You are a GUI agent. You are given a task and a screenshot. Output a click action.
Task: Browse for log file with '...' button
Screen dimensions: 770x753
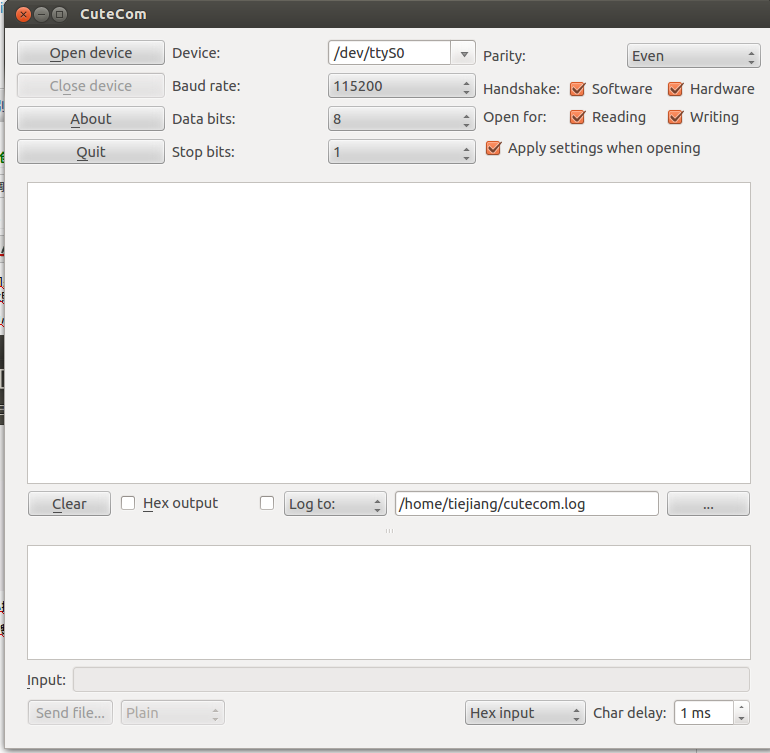[708, 503]
